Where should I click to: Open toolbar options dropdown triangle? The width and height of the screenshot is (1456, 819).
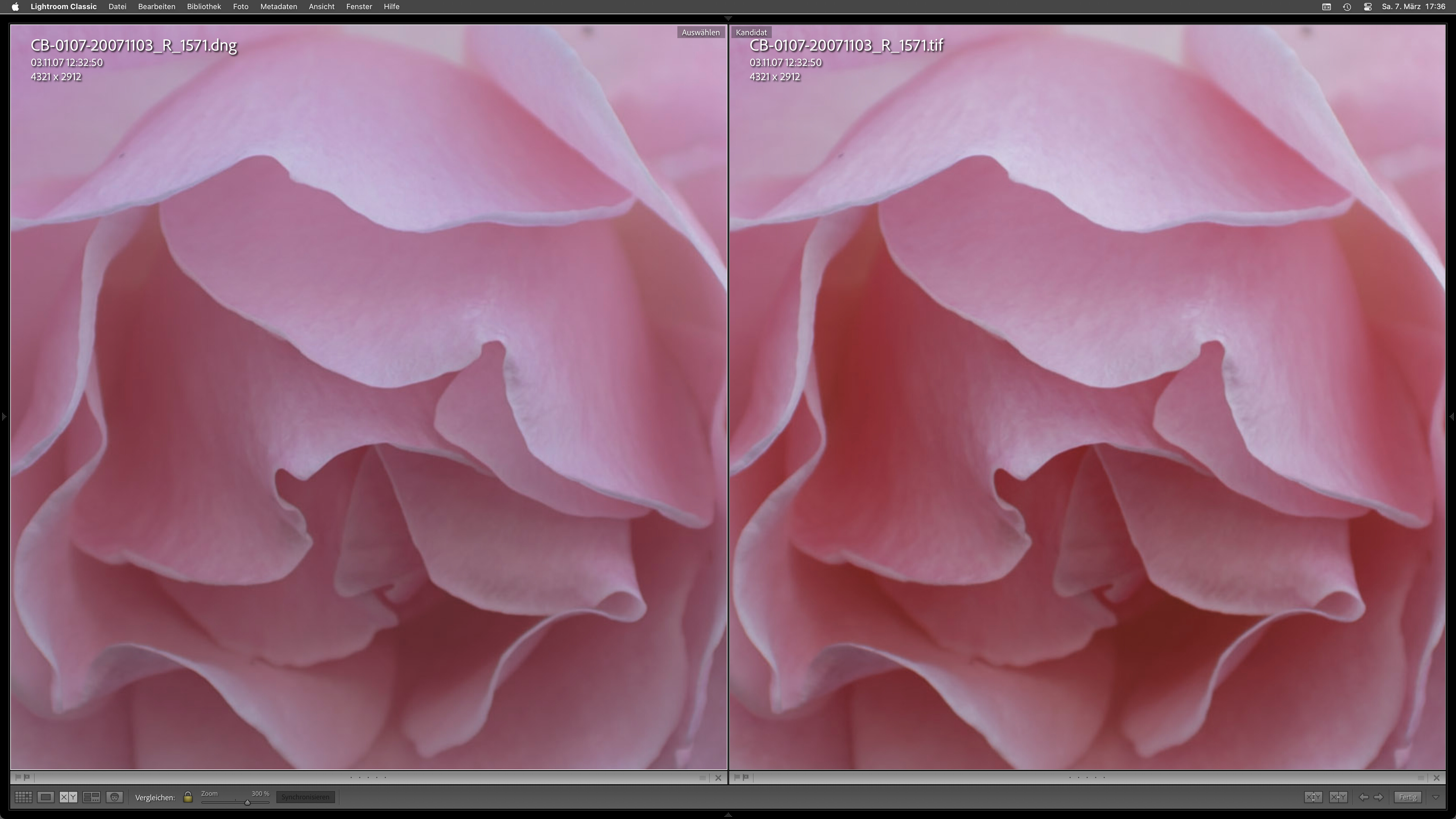1436,797
